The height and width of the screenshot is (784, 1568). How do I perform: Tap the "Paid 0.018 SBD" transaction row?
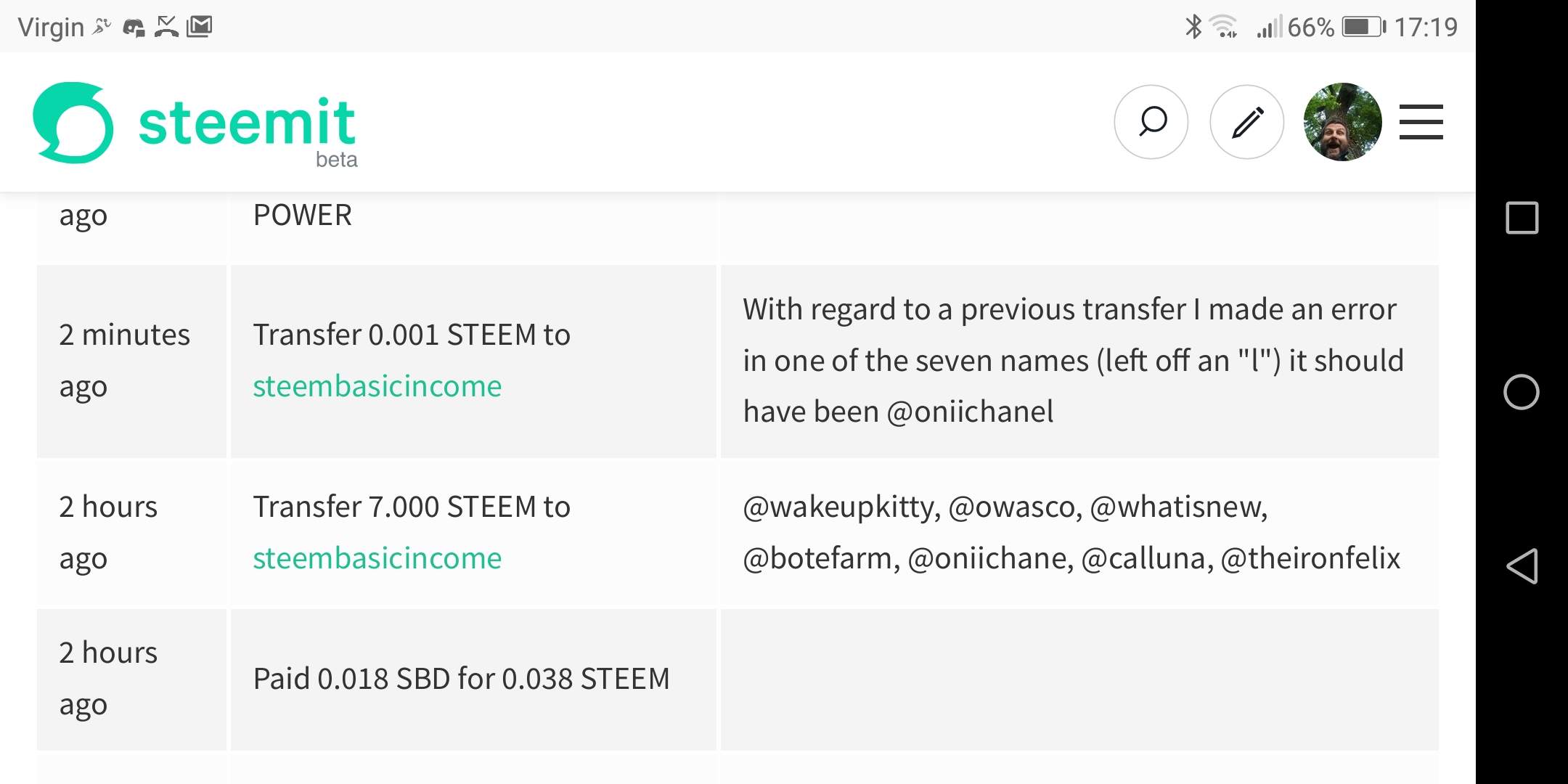(461, 679)
